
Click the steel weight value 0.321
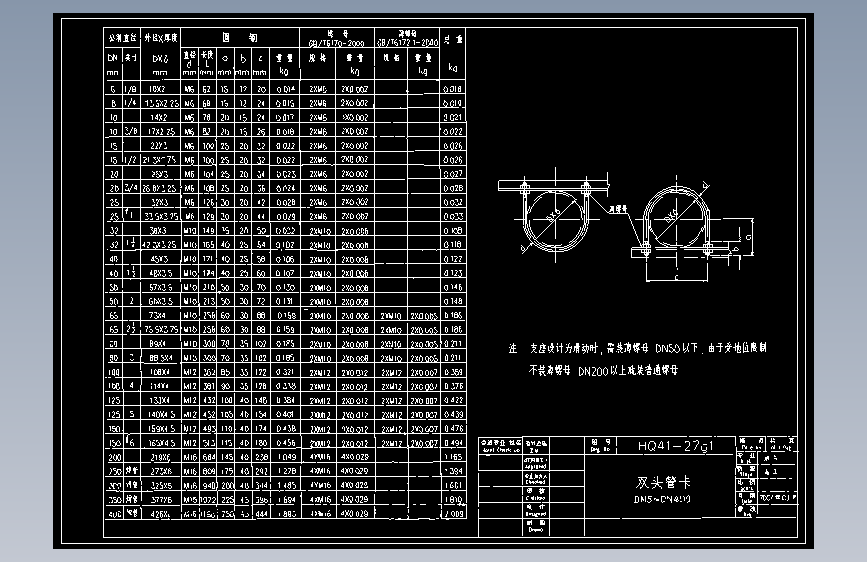[285, 372]
